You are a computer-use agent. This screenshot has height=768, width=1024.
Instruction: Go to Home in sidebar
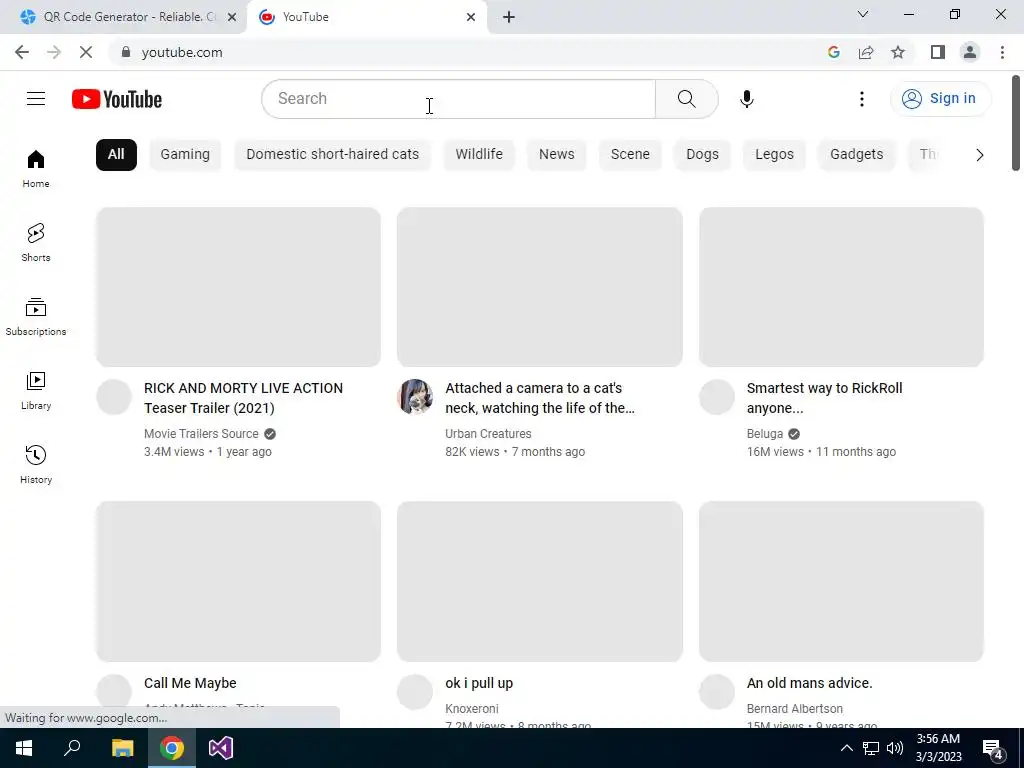(x=36, y=169)
